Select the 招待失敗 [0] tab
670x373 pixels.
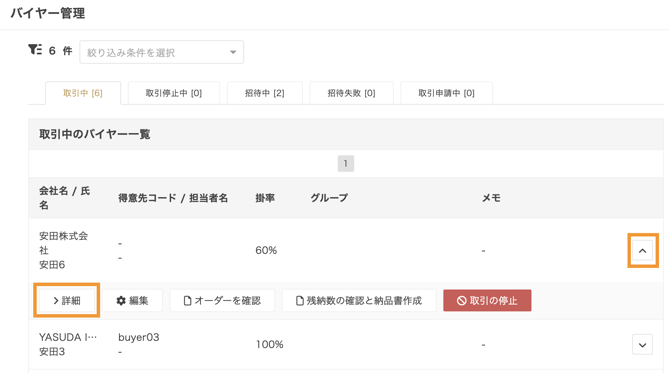(x=351, y=93)
